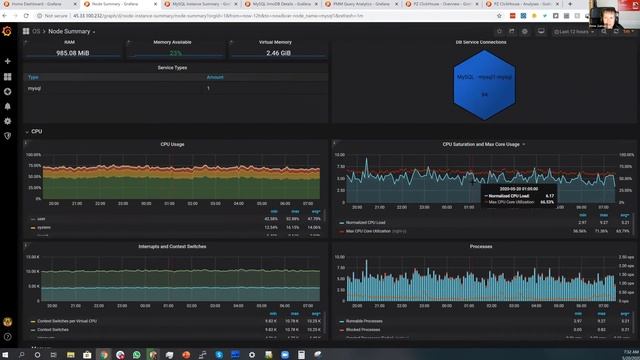Open the Alerting bell icon in sidebar

point(7,106)
